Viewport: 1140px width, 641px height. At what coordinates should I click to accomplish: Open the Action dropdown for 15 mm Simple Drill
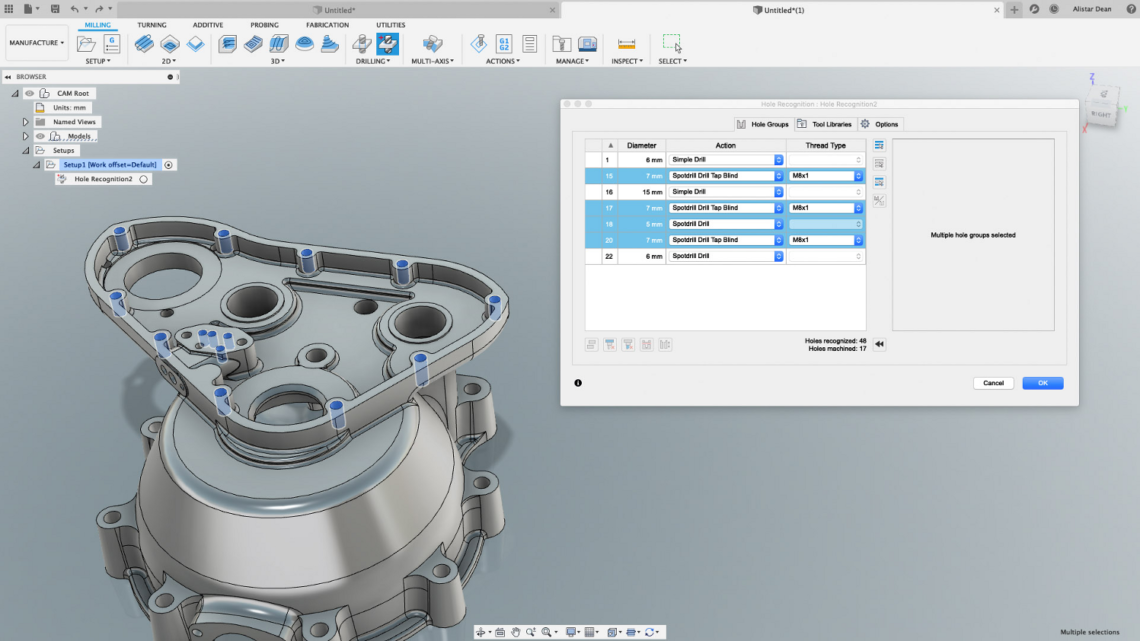779,190
